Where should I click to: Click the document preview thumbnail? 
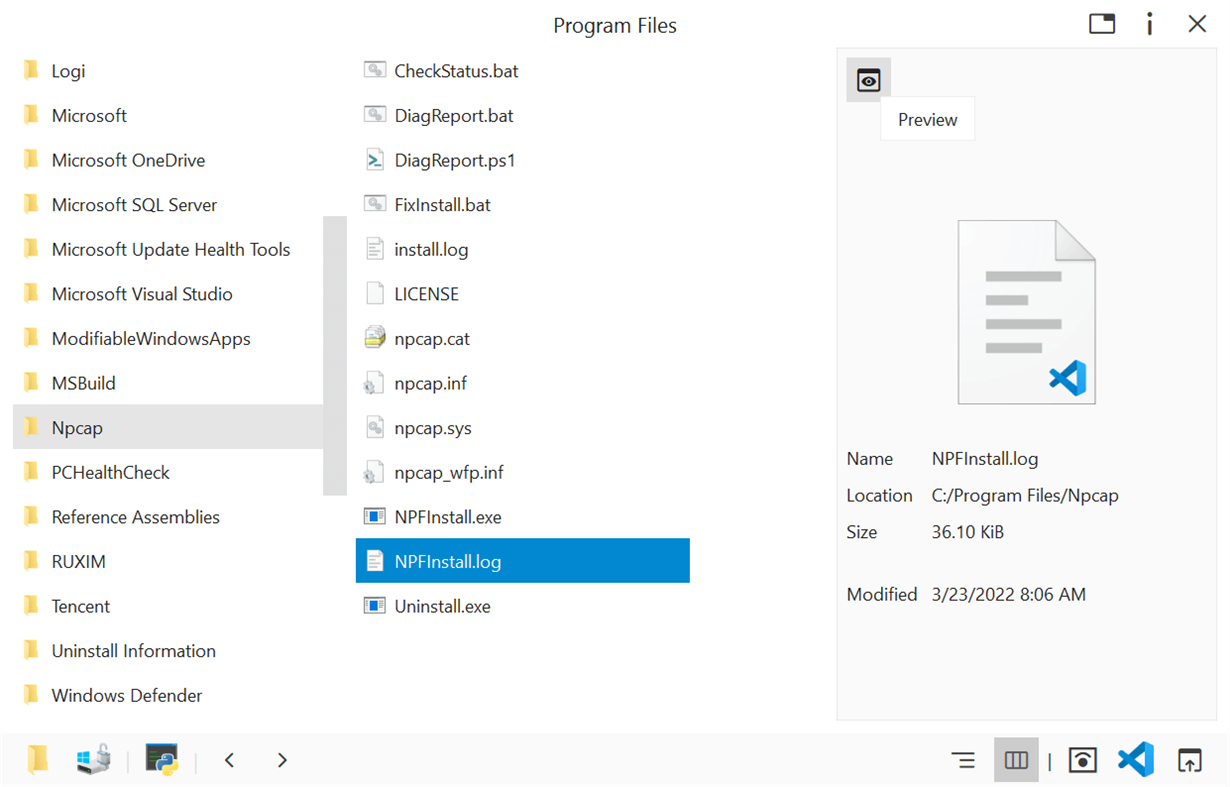[1025, 312]
